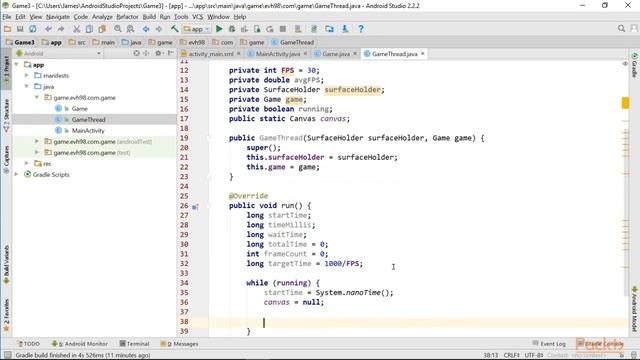Click the Cut scissors icon
The width and height of the screenshot is (640, 360).
pyautogui.click(x=76, y=29)
